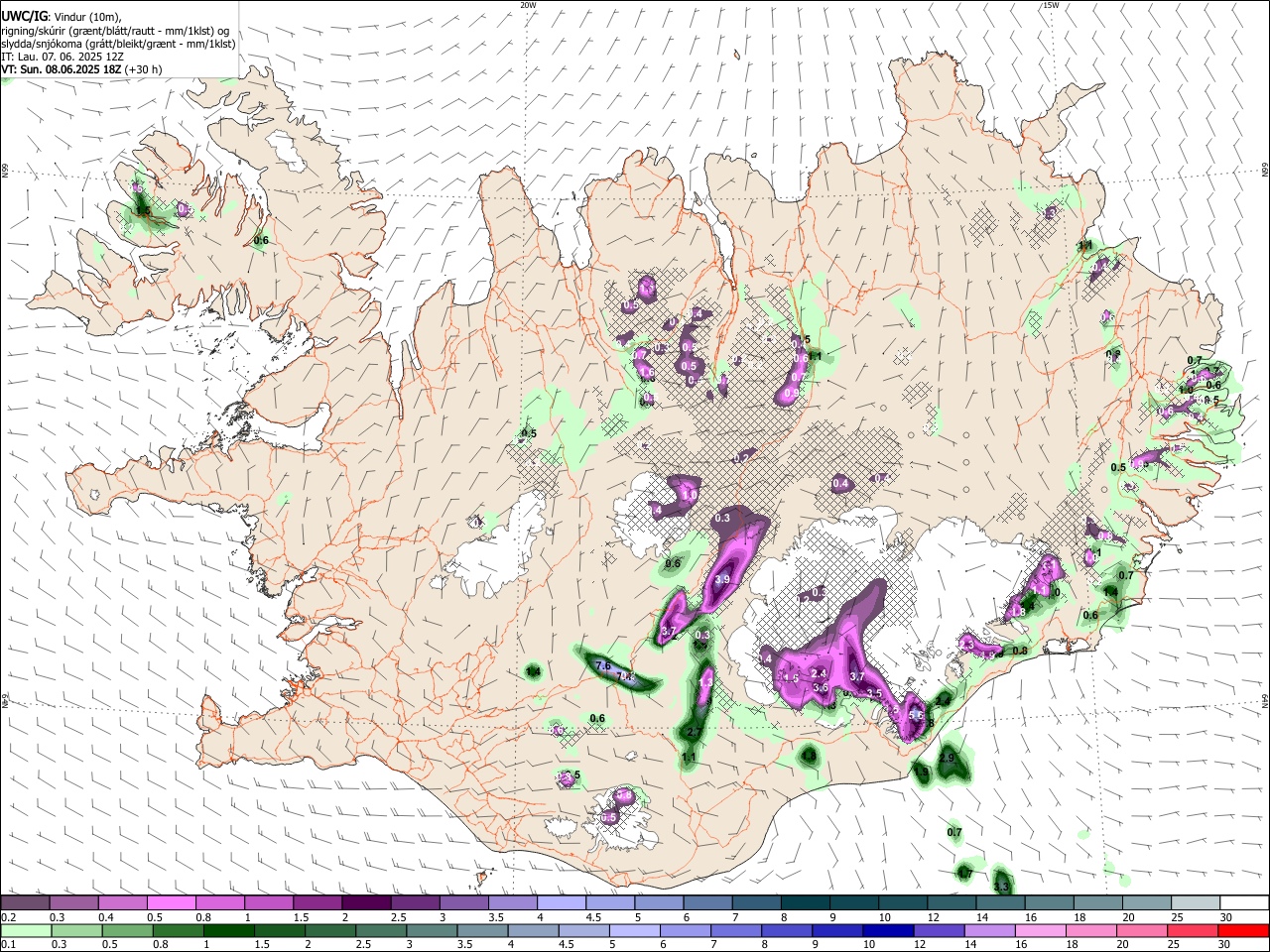1270x952 pixels.
Task: Click the bottom legend row swatch labeled 4.5
Action: coord(583,931)
